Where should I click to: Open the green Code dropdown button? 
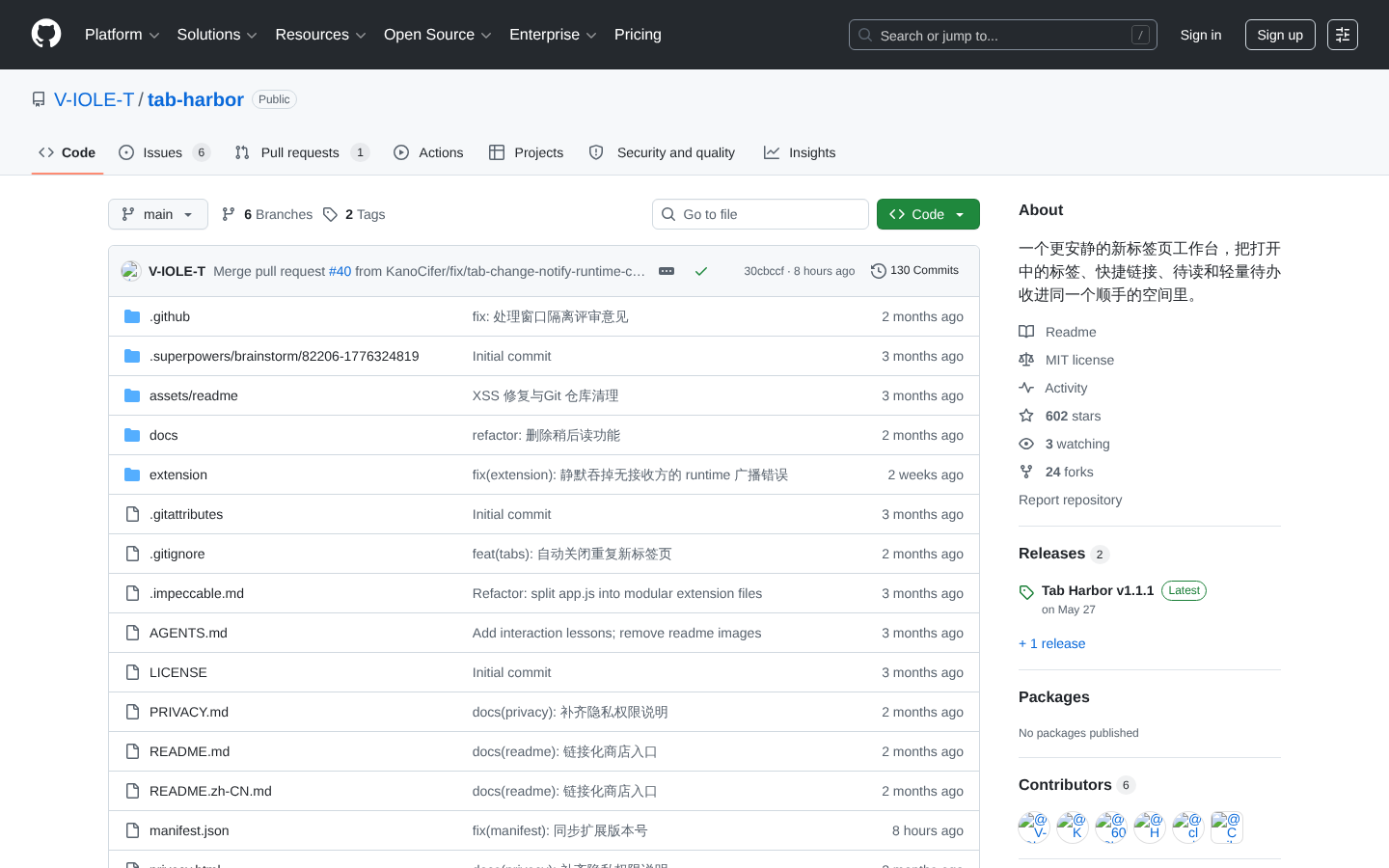[x=928, y=214]
